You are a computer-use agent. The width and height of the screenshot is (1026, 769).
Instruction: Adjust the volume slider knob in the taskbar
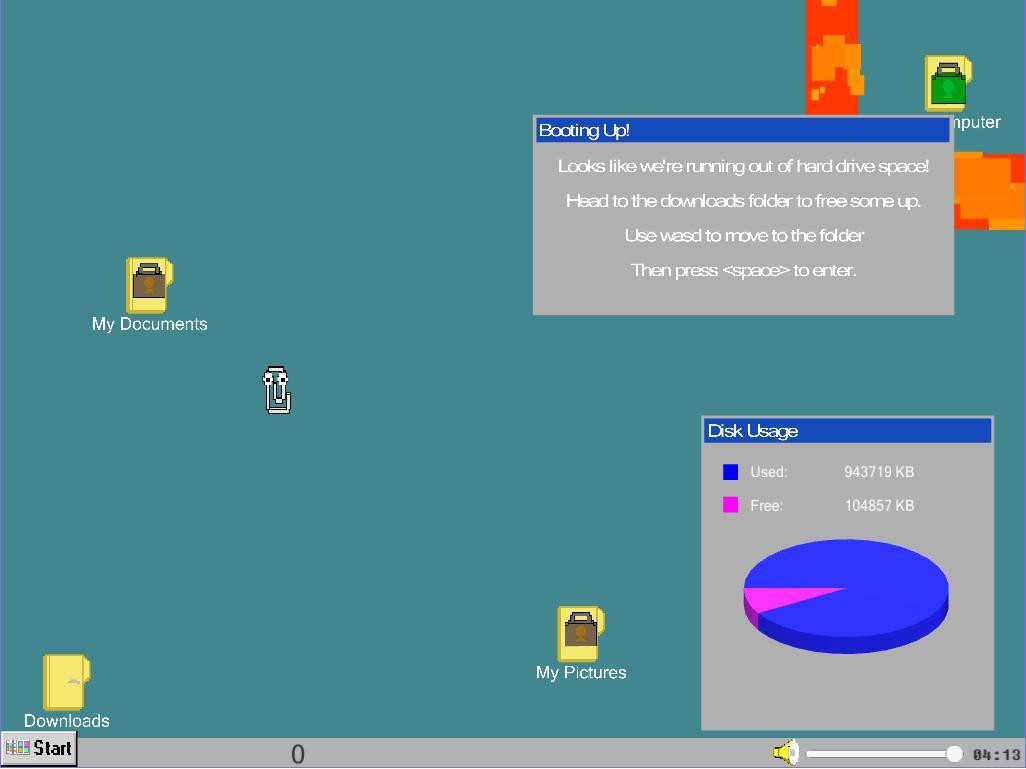tap(954, 754)
